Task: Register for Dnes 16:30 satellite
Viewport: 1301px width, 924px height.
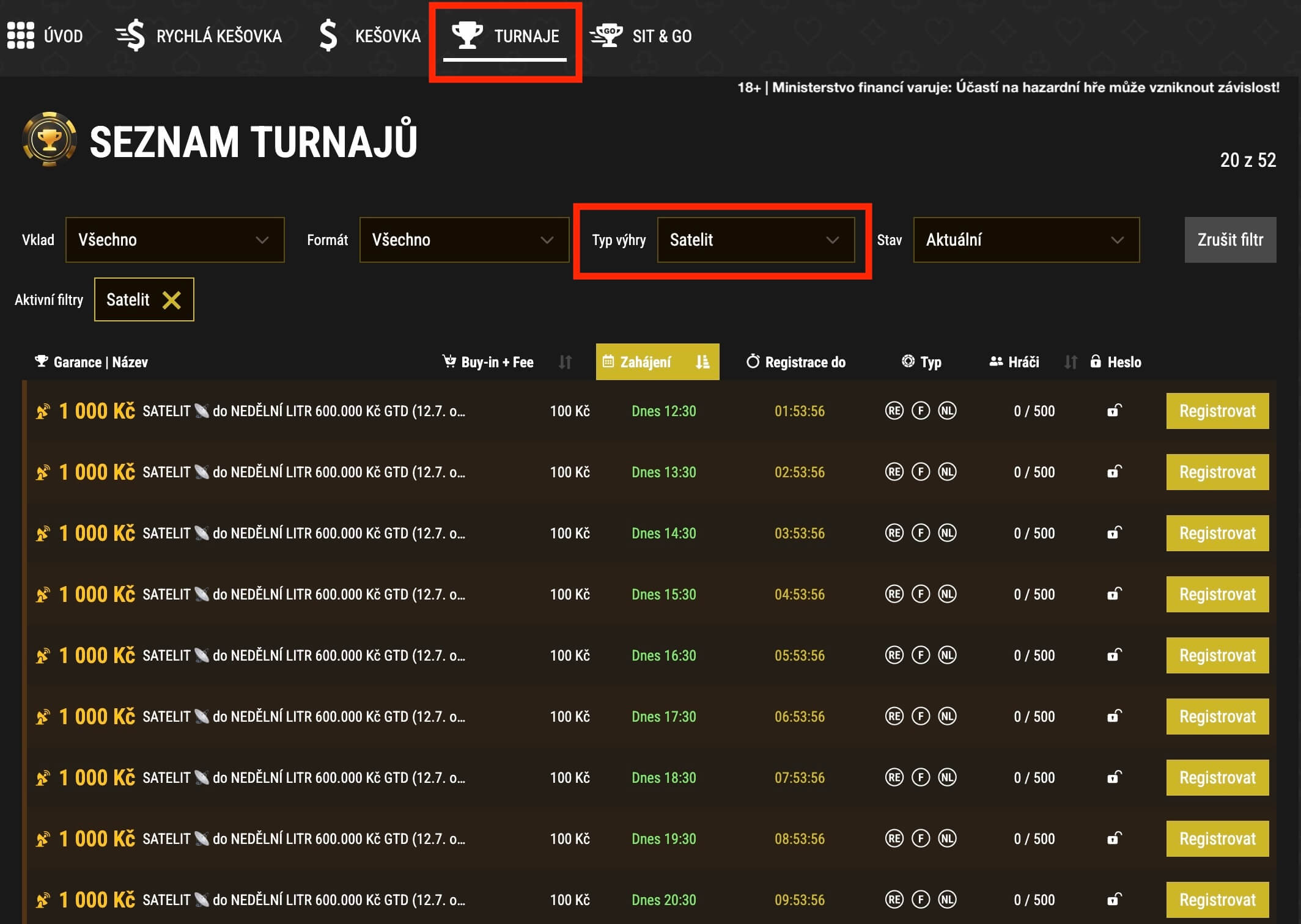Action: 1217,655
